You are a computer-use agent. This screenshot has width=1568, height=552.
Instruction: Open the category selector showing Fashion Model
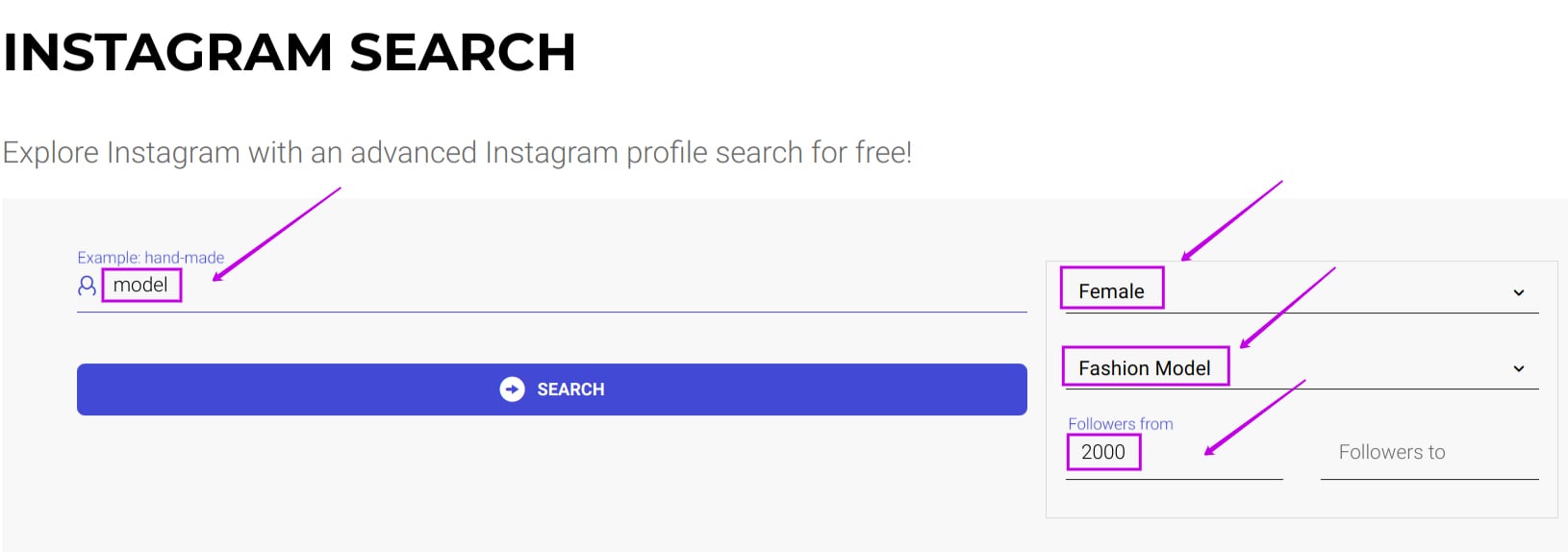click(x=1302, y=368)
